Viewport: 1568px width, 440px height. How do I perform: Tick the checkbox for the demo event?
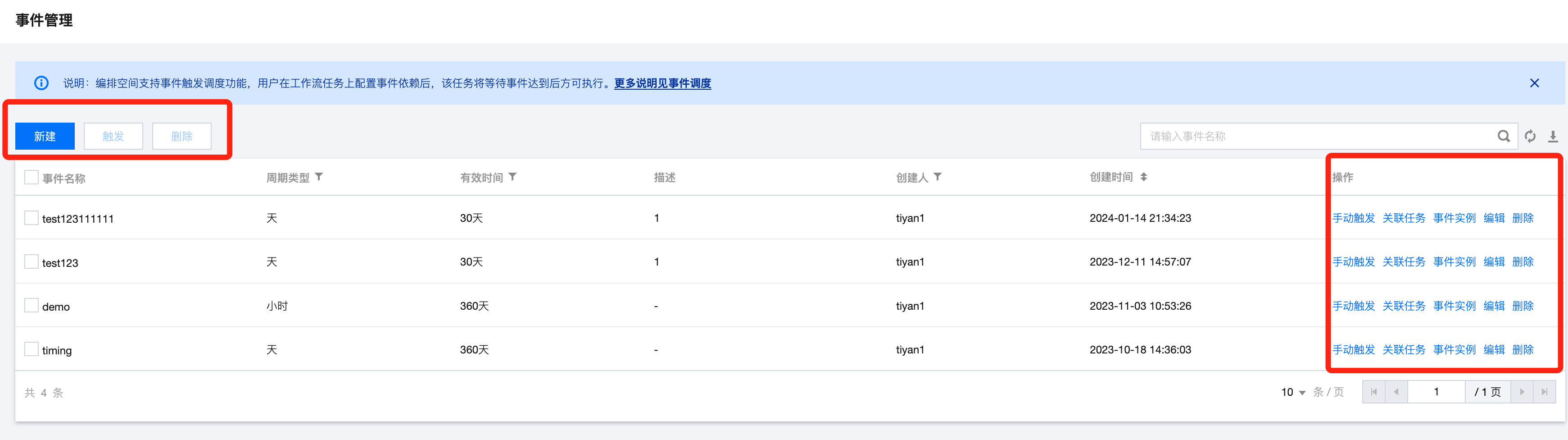(31, 305)
